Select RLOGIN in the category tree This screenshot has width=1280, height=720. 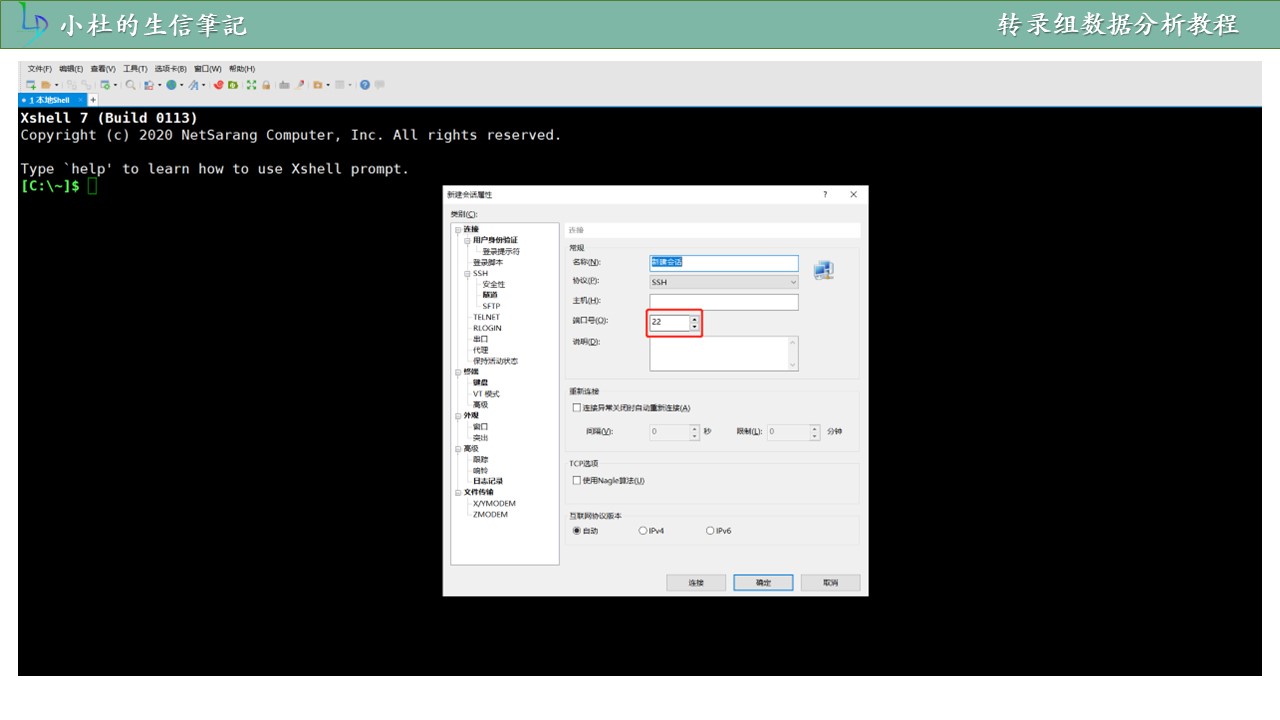point(487,328)
